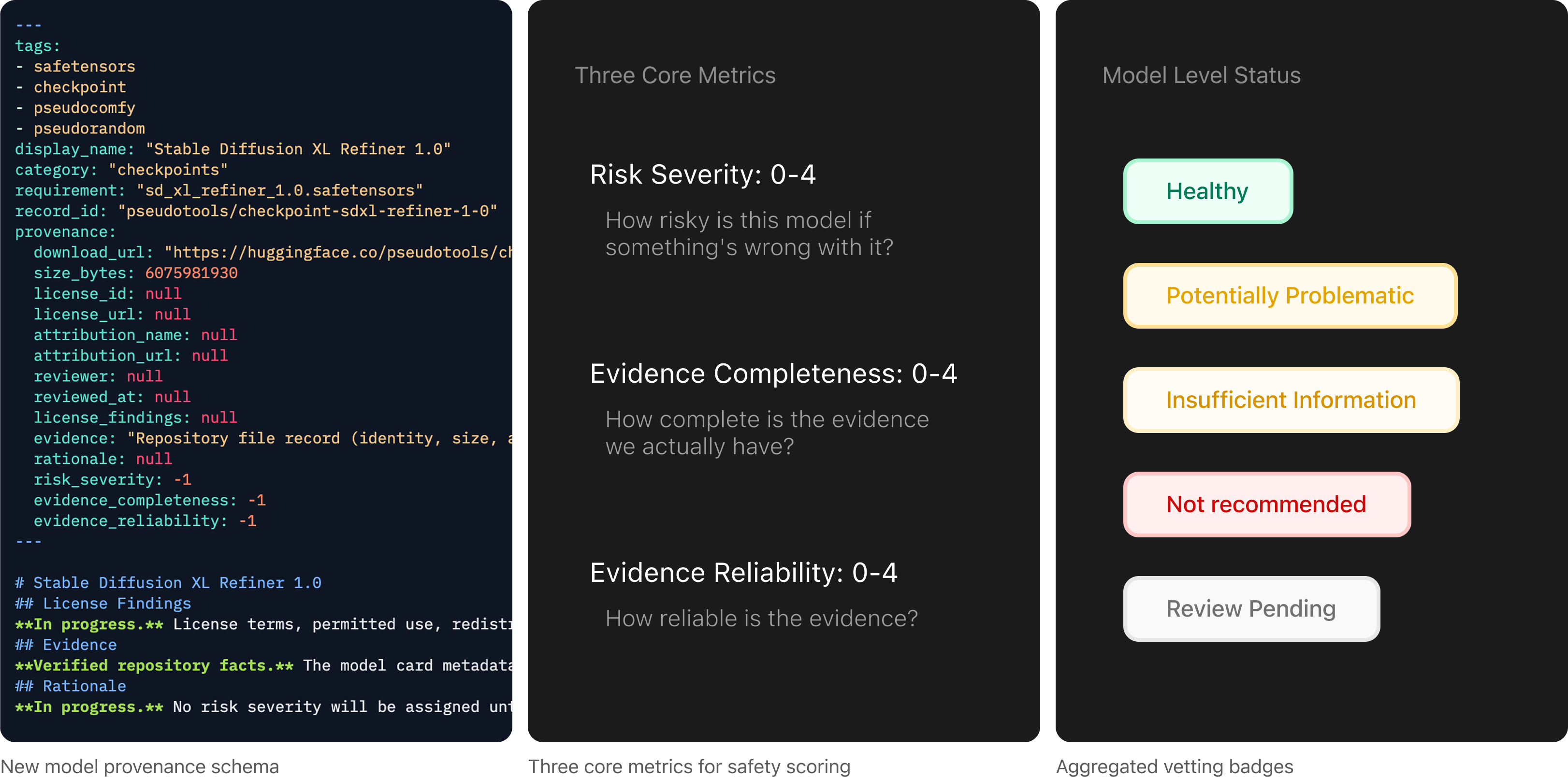Image resolution: width=1568 pixels, height=779 pixels.
Task: Click the '# Stable Diffusion XL Refiner 1.0' heading
Action: point(168,583)
